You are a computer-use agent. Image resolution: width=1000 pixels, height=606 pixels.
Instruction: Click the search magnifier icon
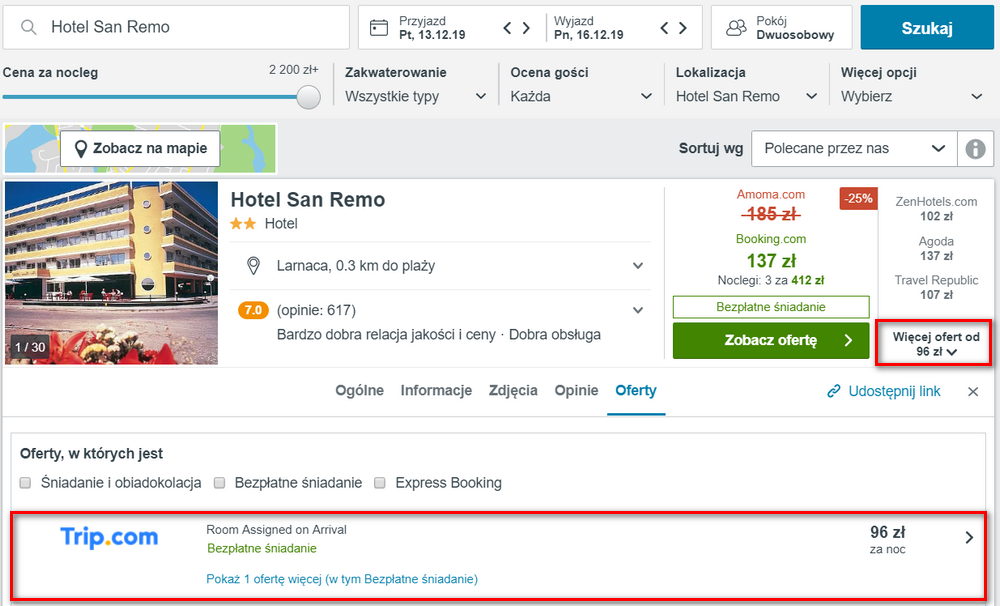[29, 28]
